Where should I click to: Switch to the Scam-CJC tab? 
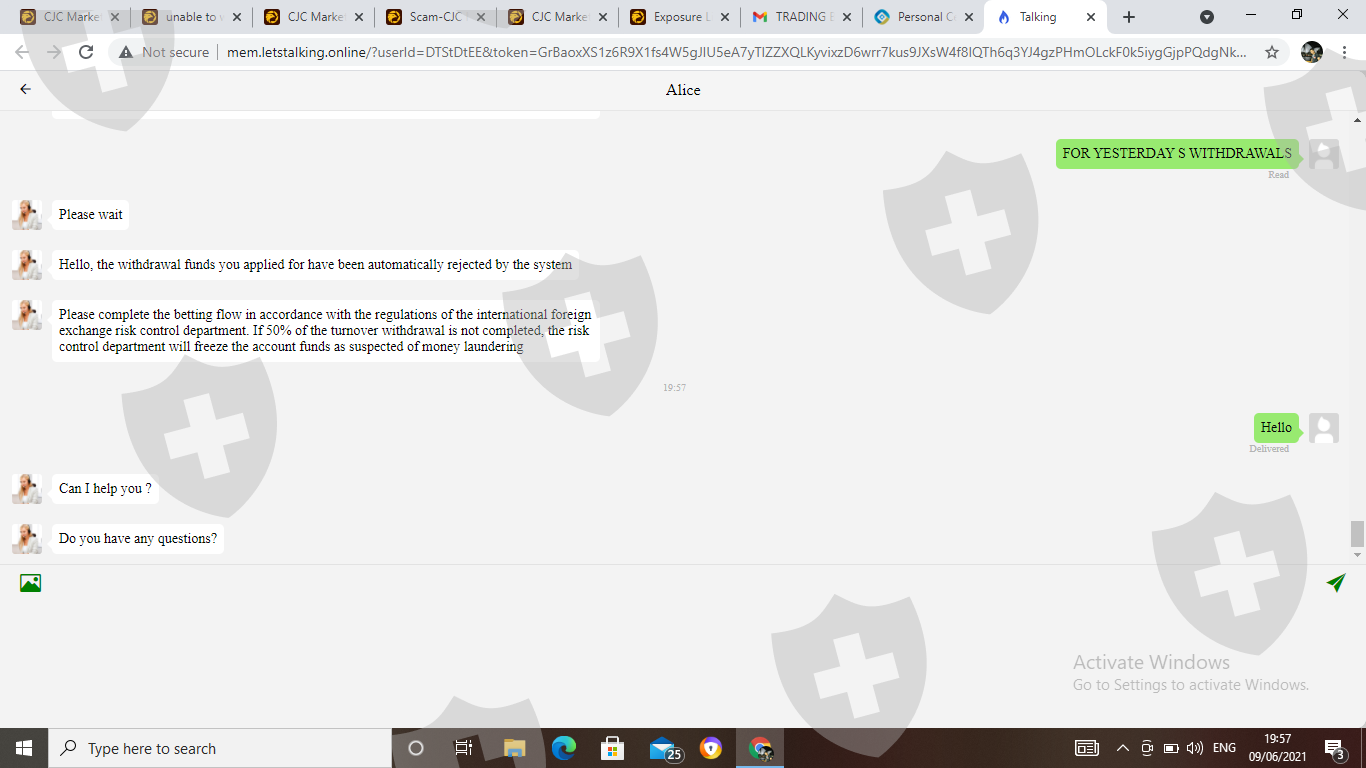pos(435,17)
